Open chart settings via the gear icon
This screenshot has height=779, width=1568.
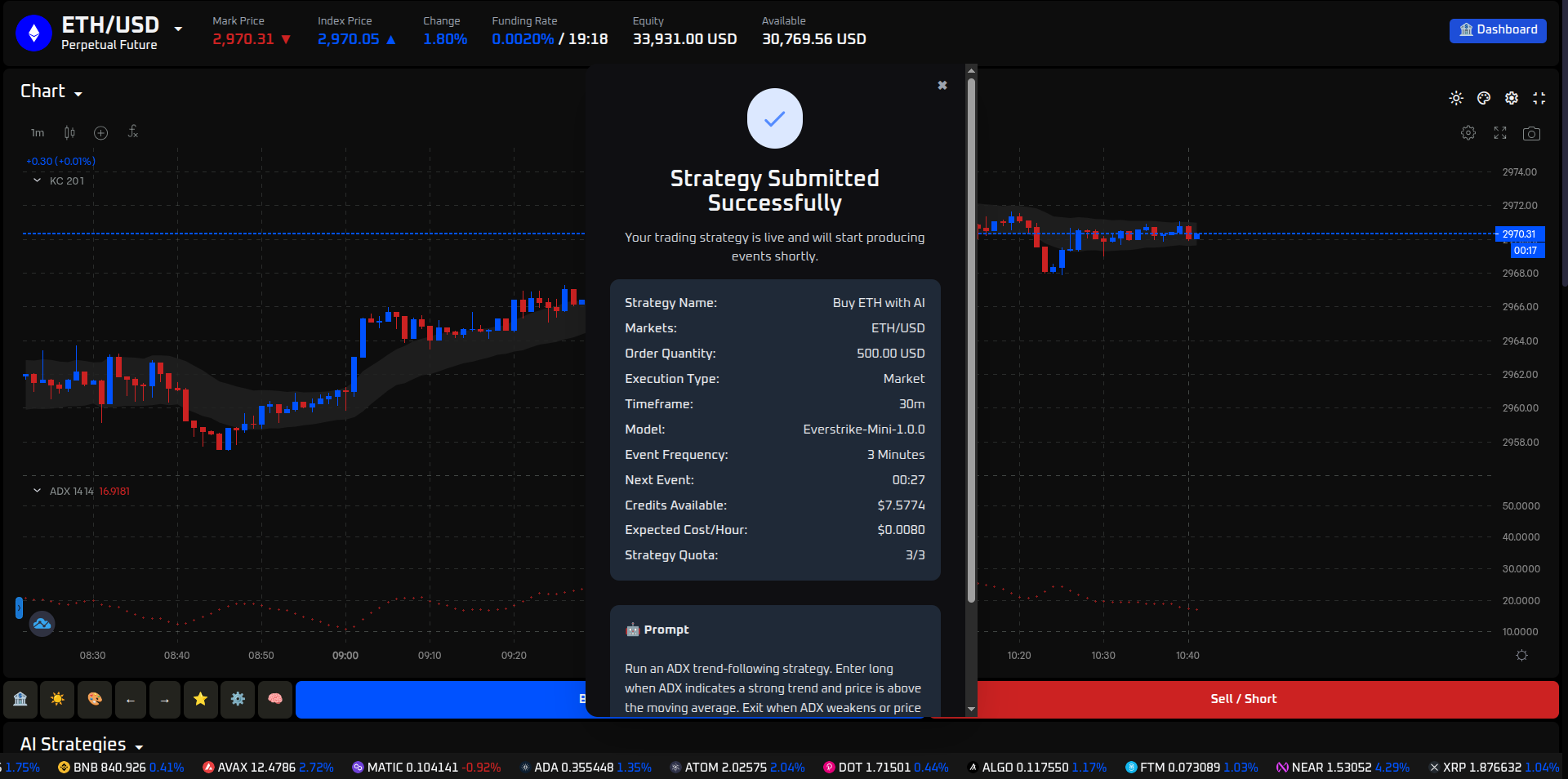coord(1468,132)
